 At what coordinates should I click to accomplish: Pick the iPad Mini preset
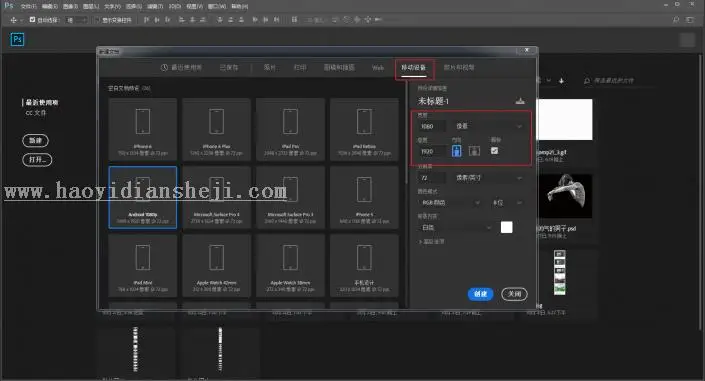(143, 265)
